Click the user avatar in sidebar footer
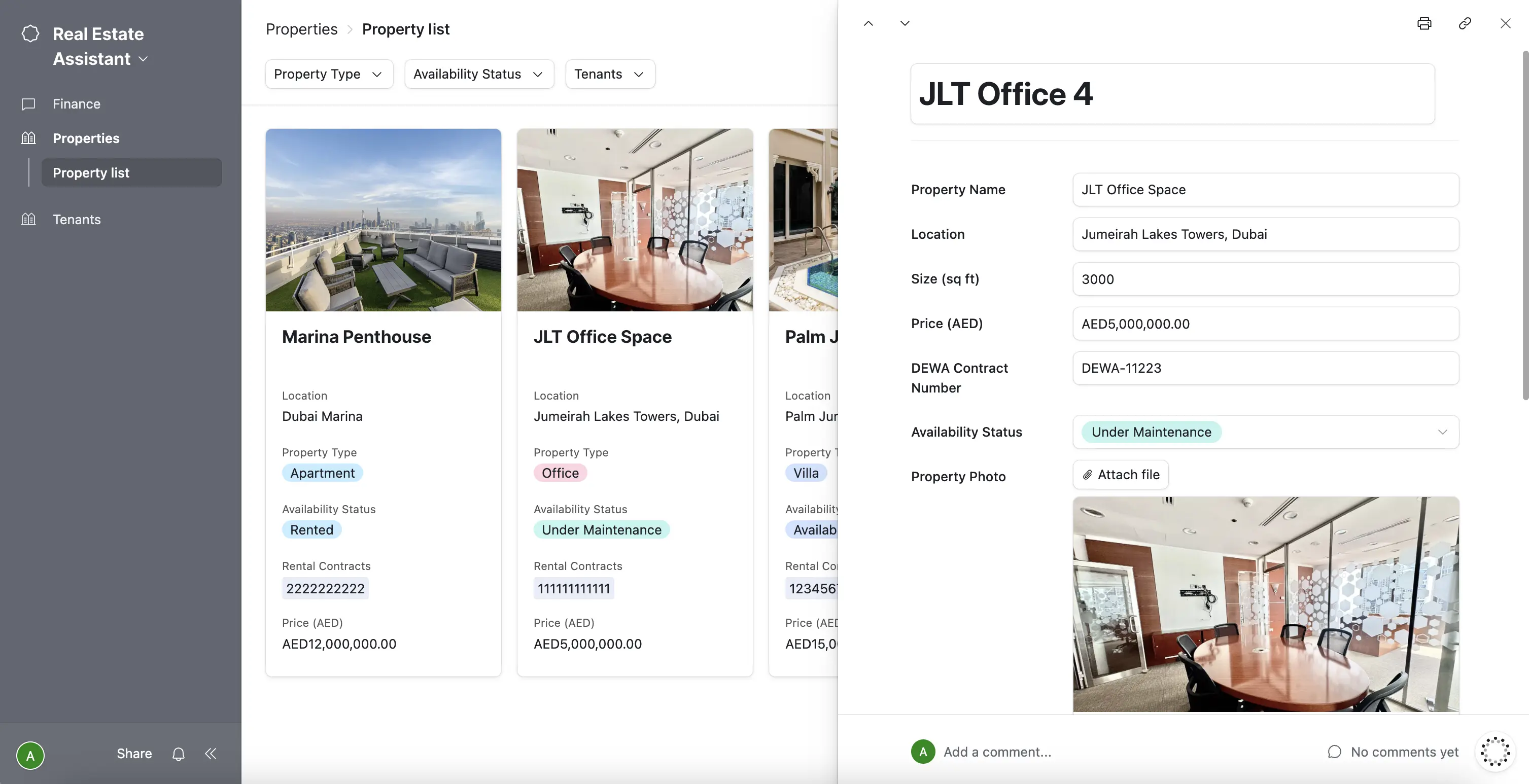The width and height of the screenshot is (1529, 784). [x=30, y=756]
